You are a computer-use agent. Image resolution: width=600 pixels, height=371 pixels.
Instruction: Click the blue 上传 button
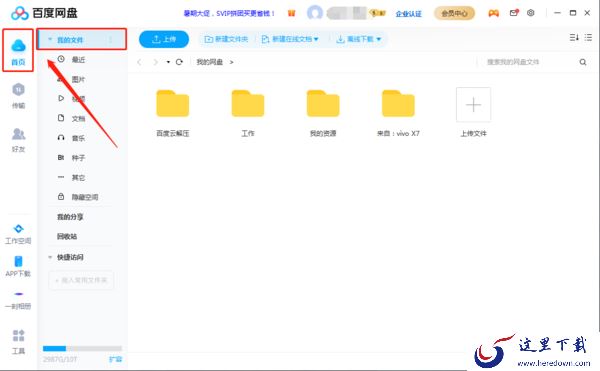pos(164,39)
